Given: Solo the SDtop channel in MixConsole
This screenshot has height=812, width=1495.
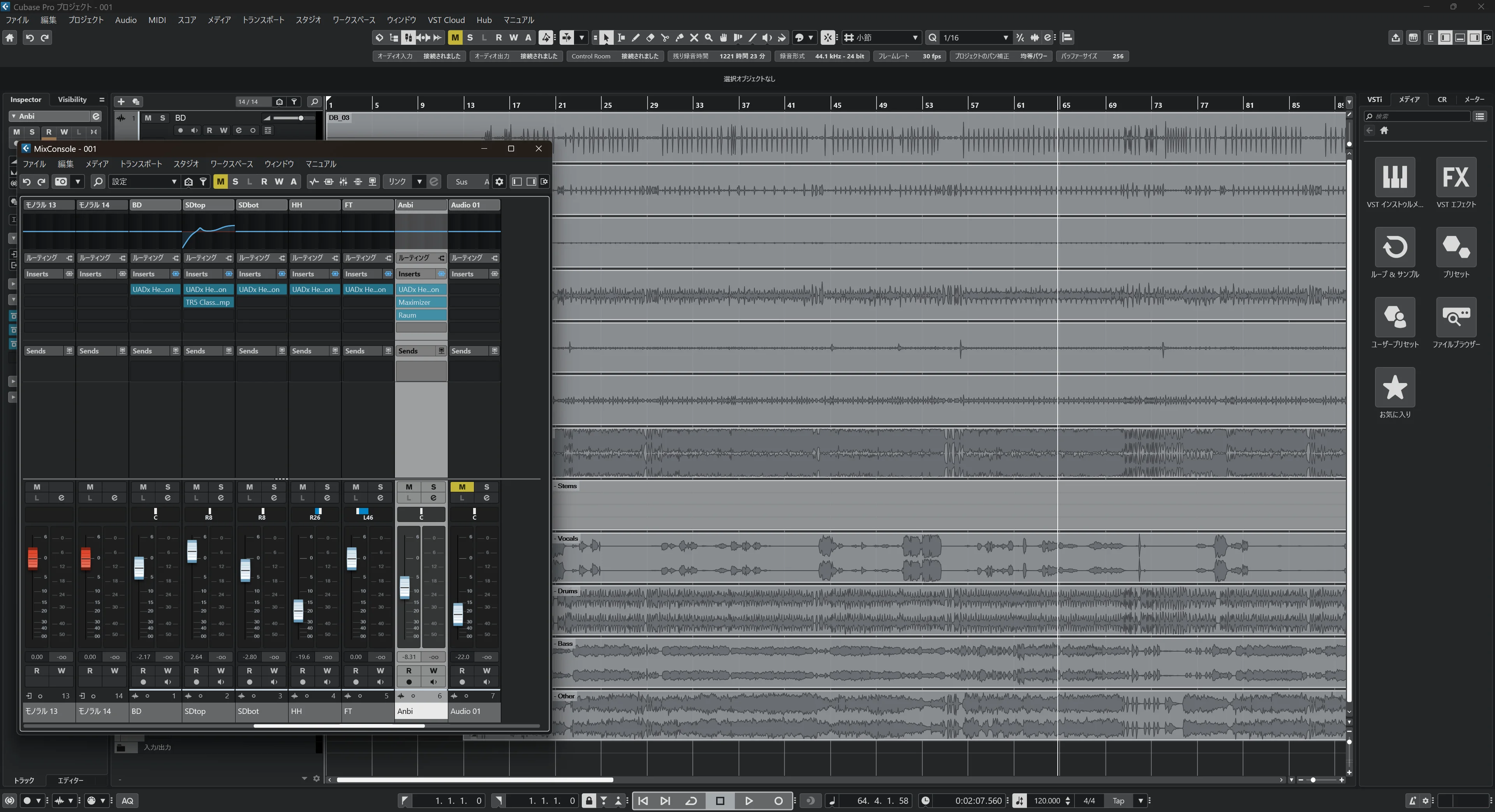Looking at the screenshot, I should 220,487.
